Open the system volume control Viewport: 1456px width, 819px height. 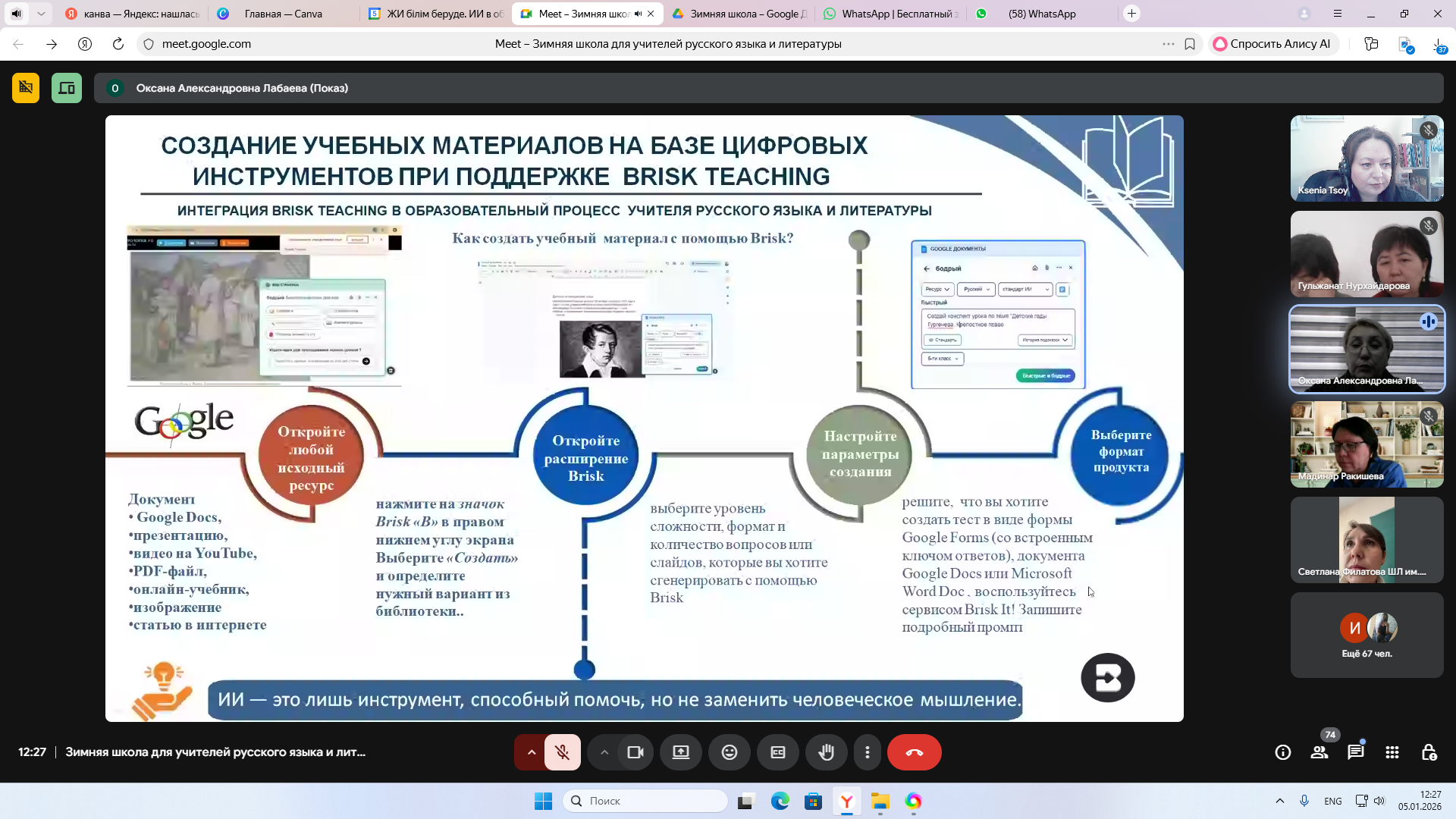pyautogui.click(x=1381, y=800)
